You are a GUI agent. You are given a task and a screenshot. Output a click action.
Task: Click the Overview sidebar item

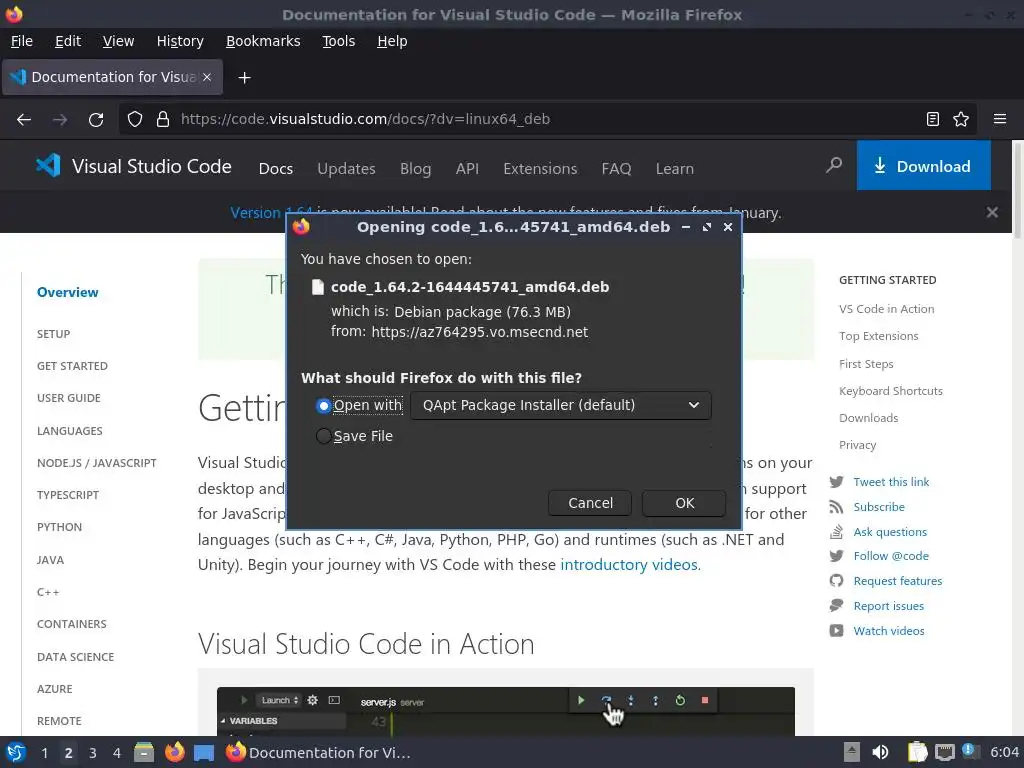tap(68, 293)
